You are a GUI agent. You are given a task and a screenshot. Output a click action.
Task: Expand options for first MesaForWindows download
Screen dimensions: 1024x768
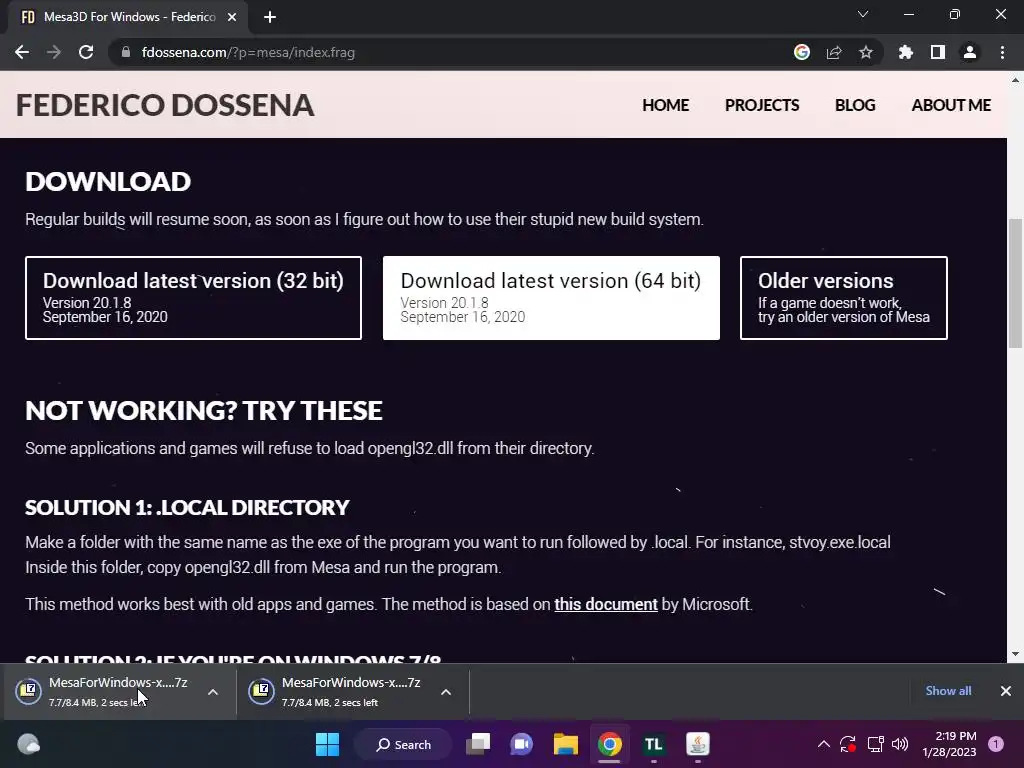coord(213,692)
